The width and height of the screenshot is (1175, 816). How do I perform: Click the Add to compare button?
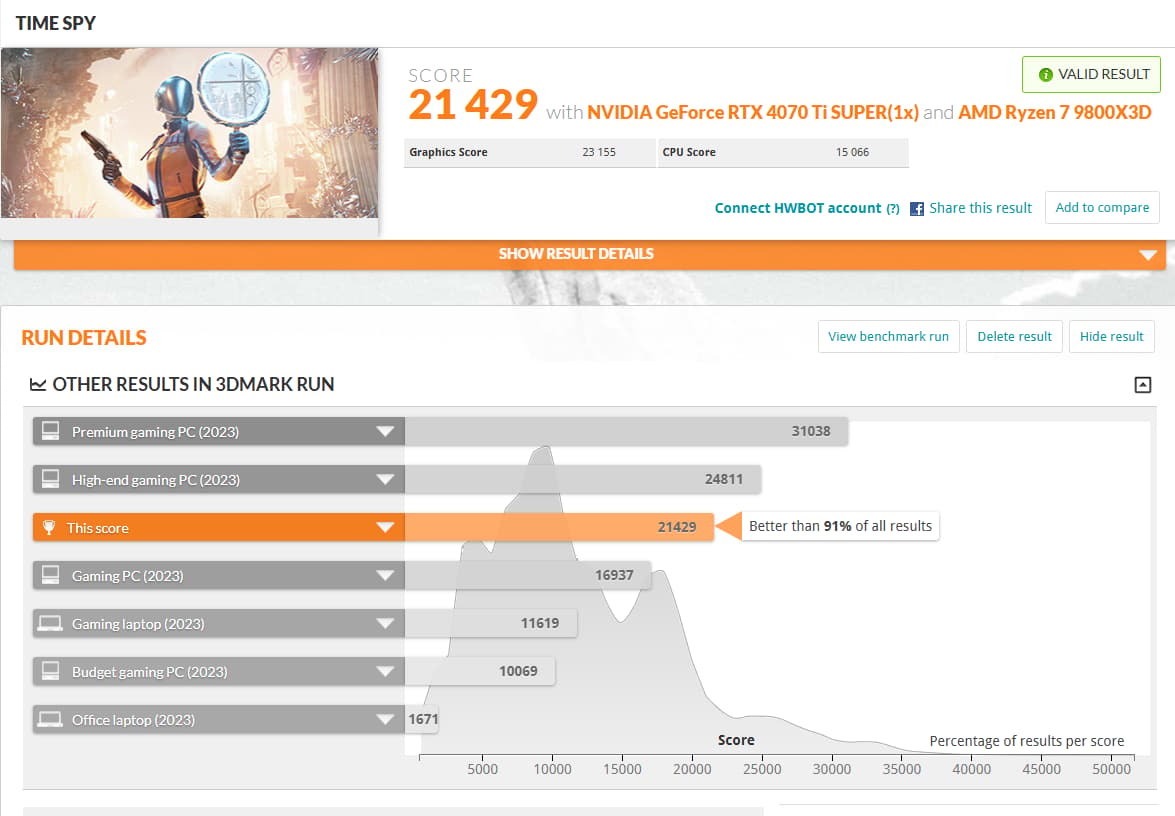(1102, 208)
